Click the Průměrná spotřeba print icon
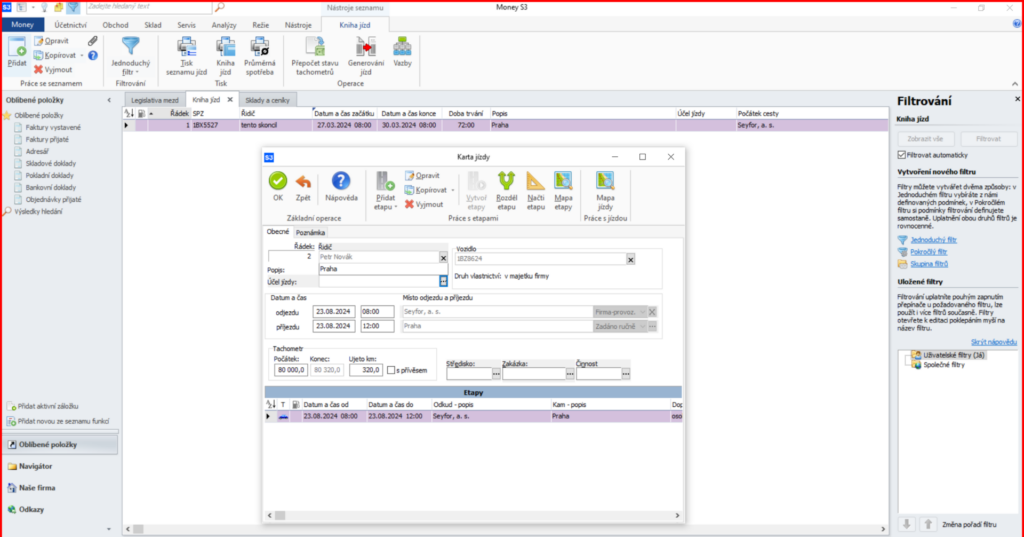The height and width of the screenshot is (537, 1024). pos(259,46)
